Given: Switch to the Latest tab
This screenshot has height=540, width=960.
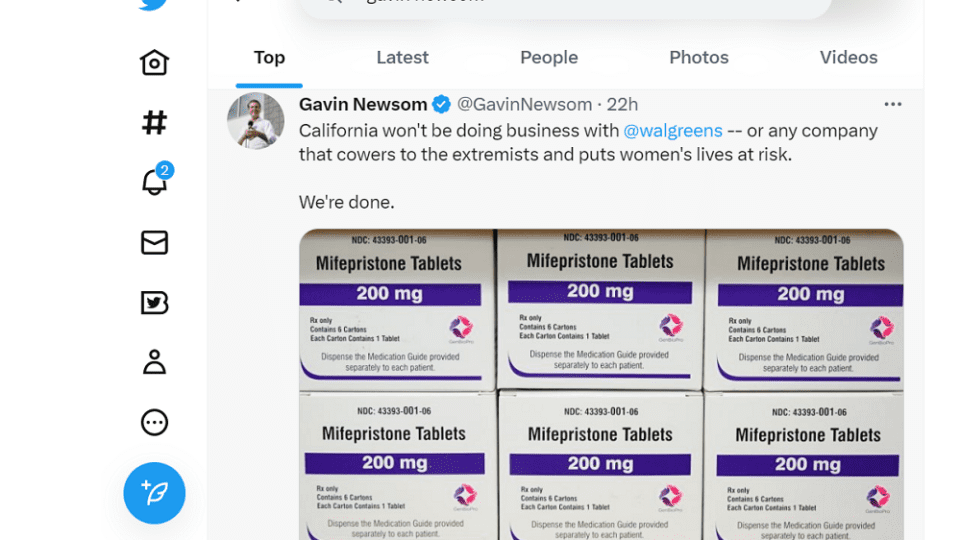Looking at the screenshot, I should (402, 58).
